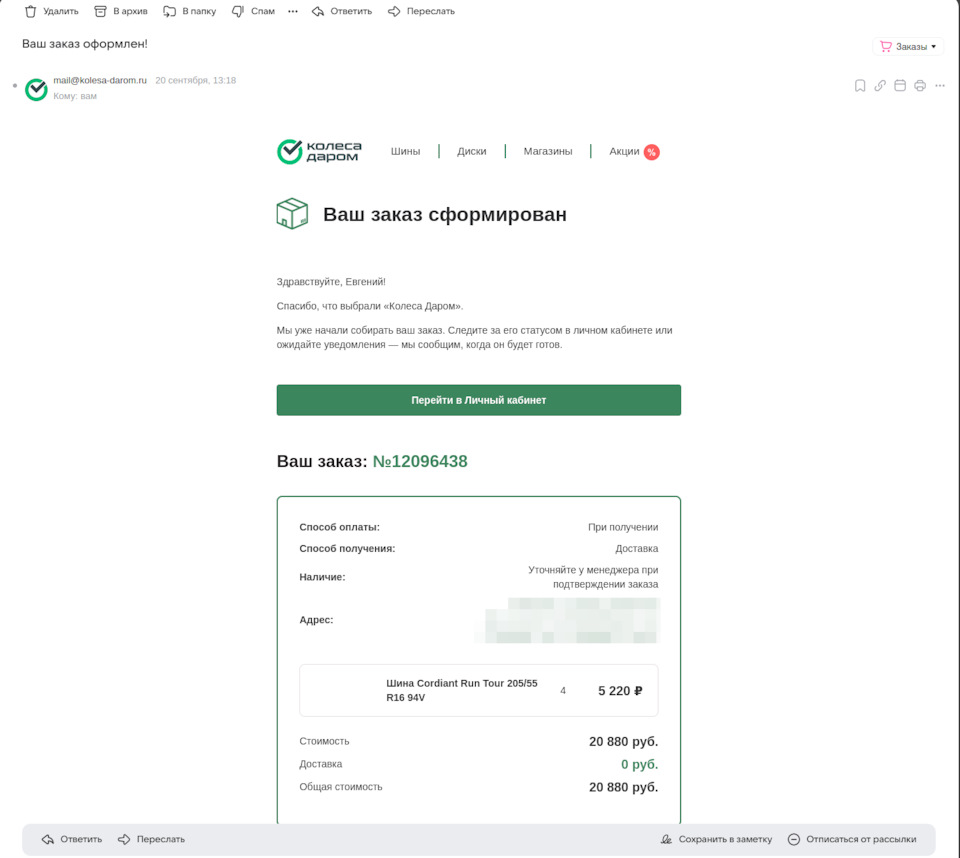The height and width of the screenshot is (858, 960).
Task: Click the При получении payment value
Action: pyautogui.click(x=623, y=527)
